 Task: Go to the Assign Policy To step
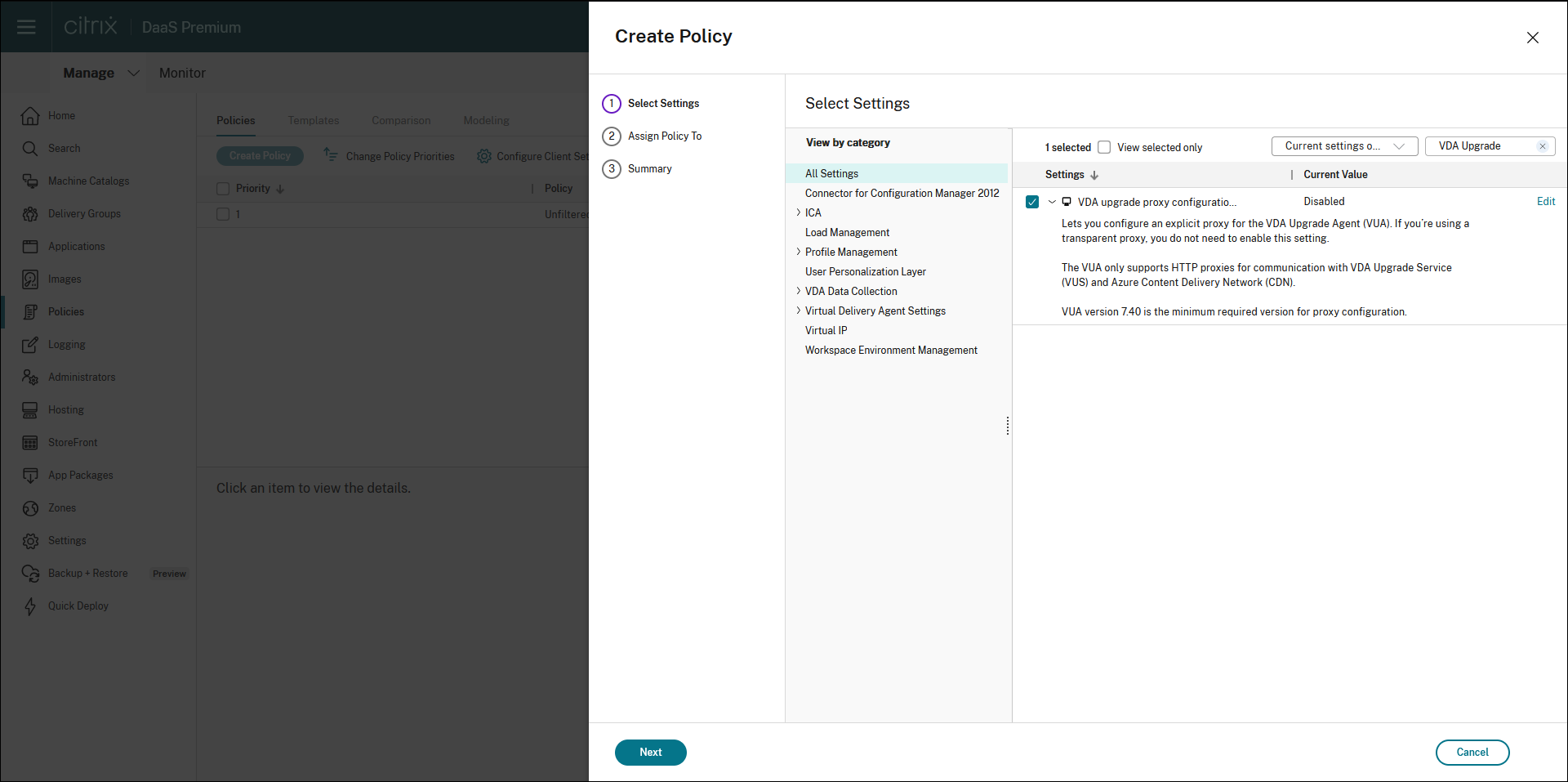click(652, 136)
